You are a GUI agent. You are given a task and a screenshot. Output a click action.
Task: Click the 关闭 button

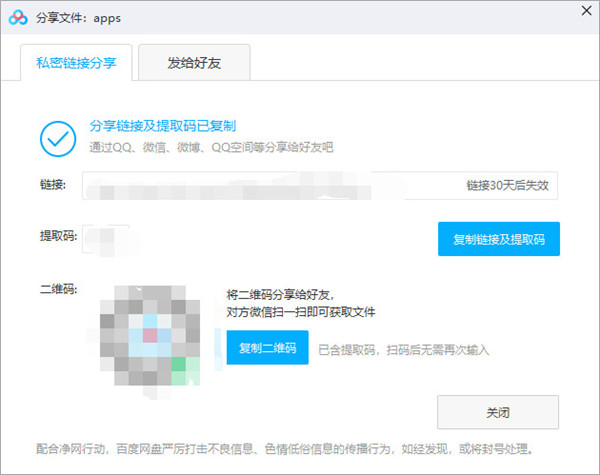498,412
